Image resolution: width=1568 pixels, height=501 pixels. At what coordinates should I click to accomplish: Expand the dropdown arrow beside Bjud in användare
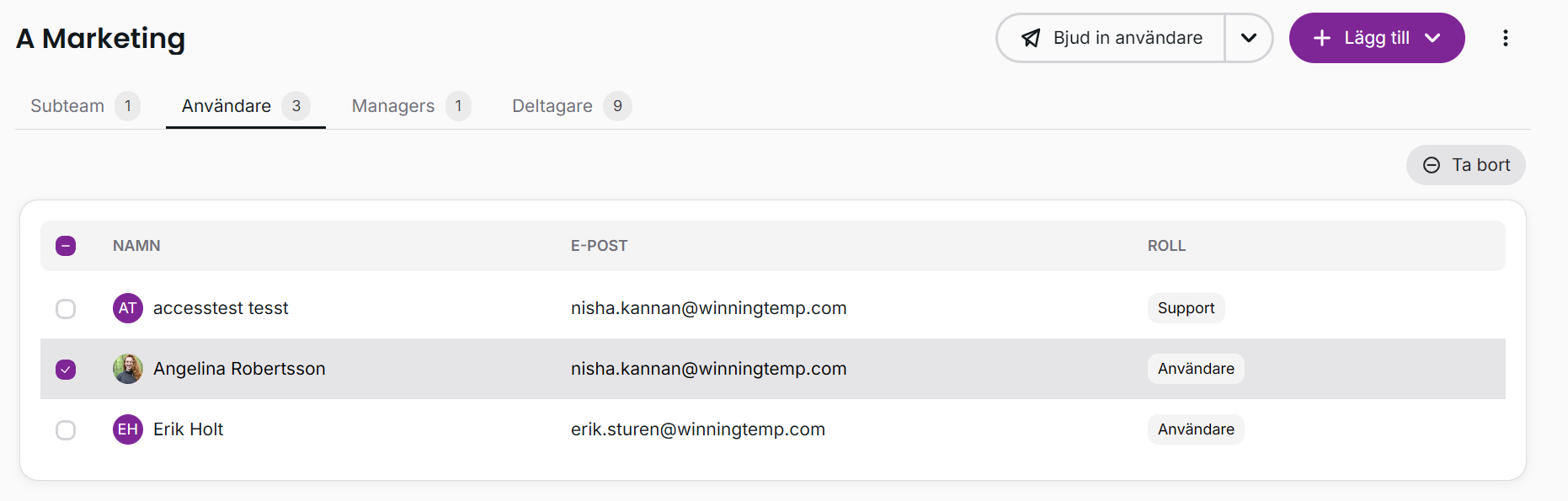pos(1248,38)
